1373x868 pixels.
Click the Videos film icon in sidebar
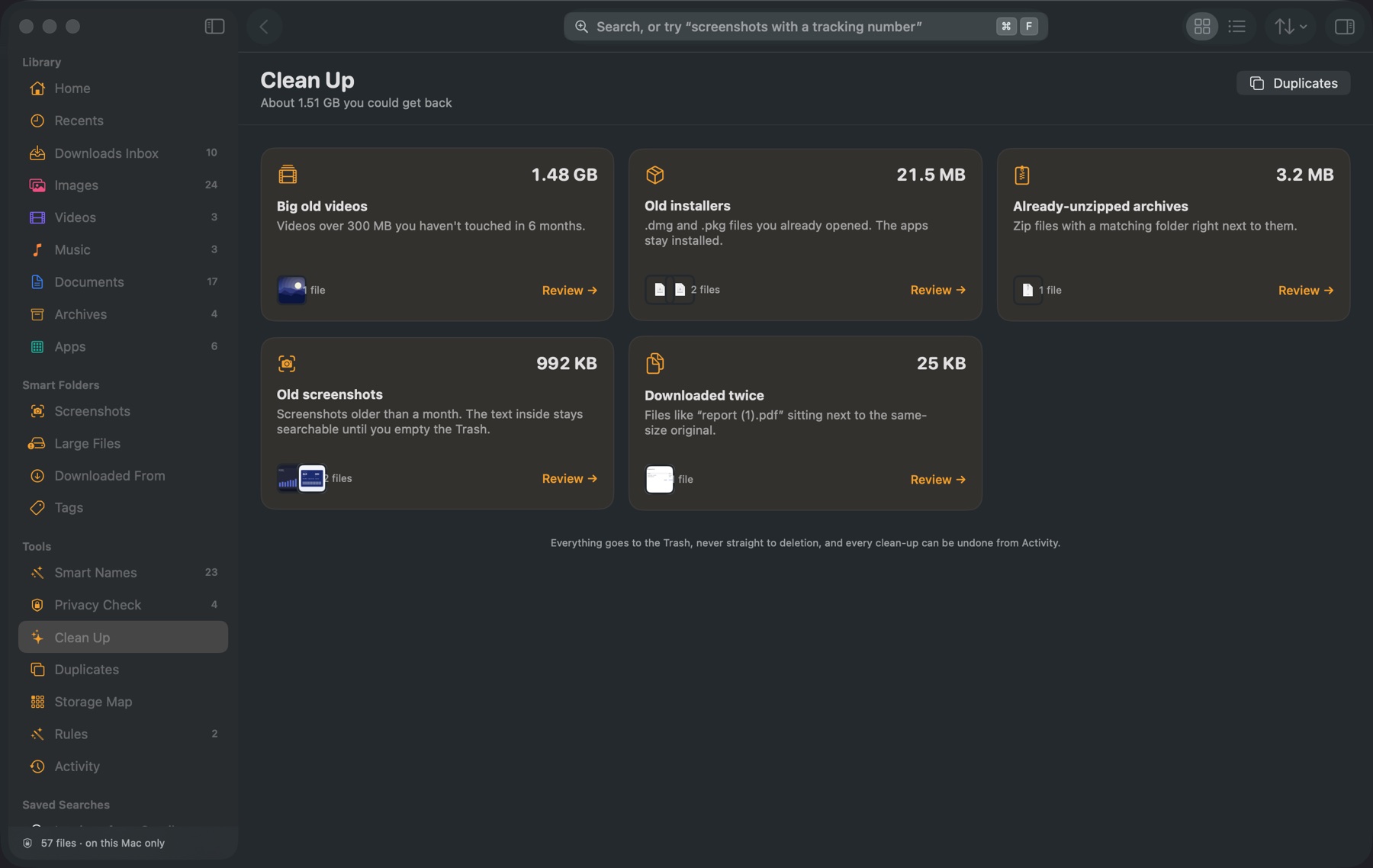(37, 217)
